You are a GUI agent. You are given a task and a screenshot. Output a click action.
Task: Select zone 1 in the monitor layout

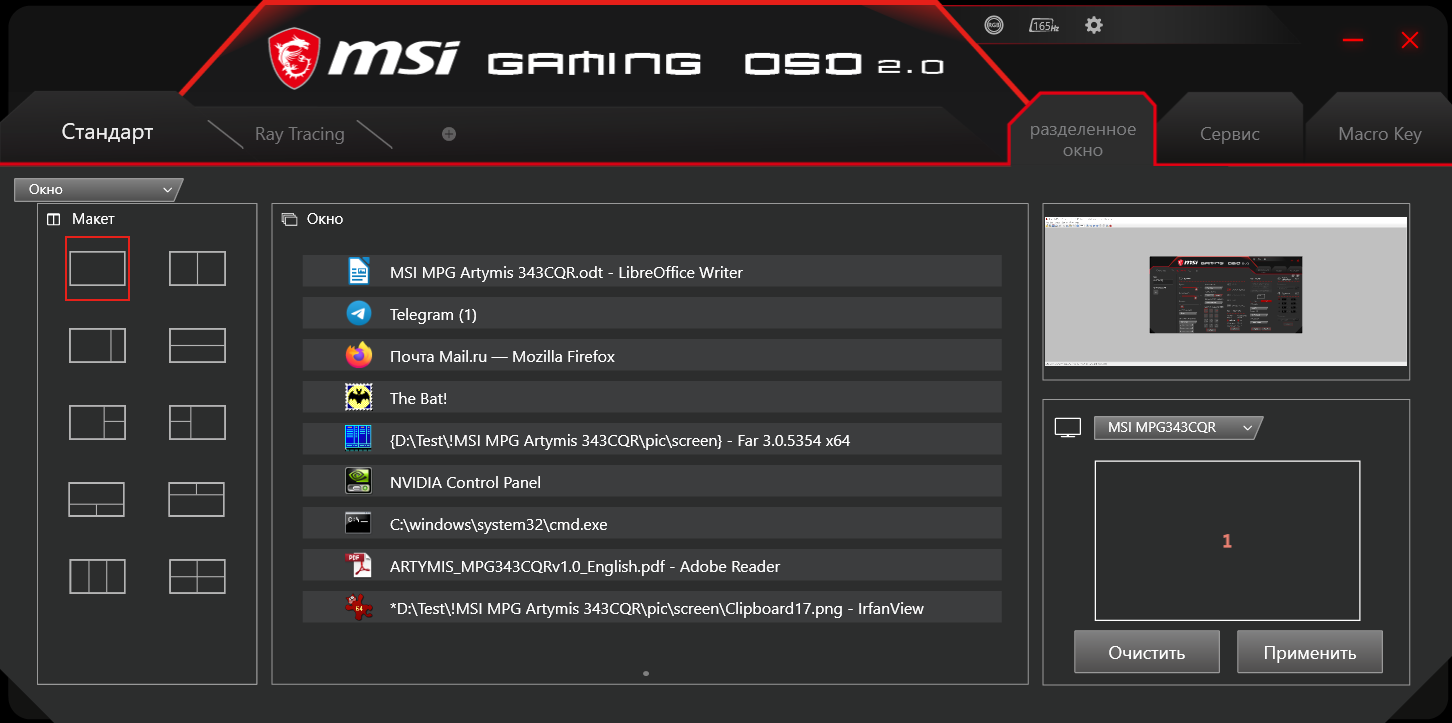pyautogui.click(x=1227, y=541)
